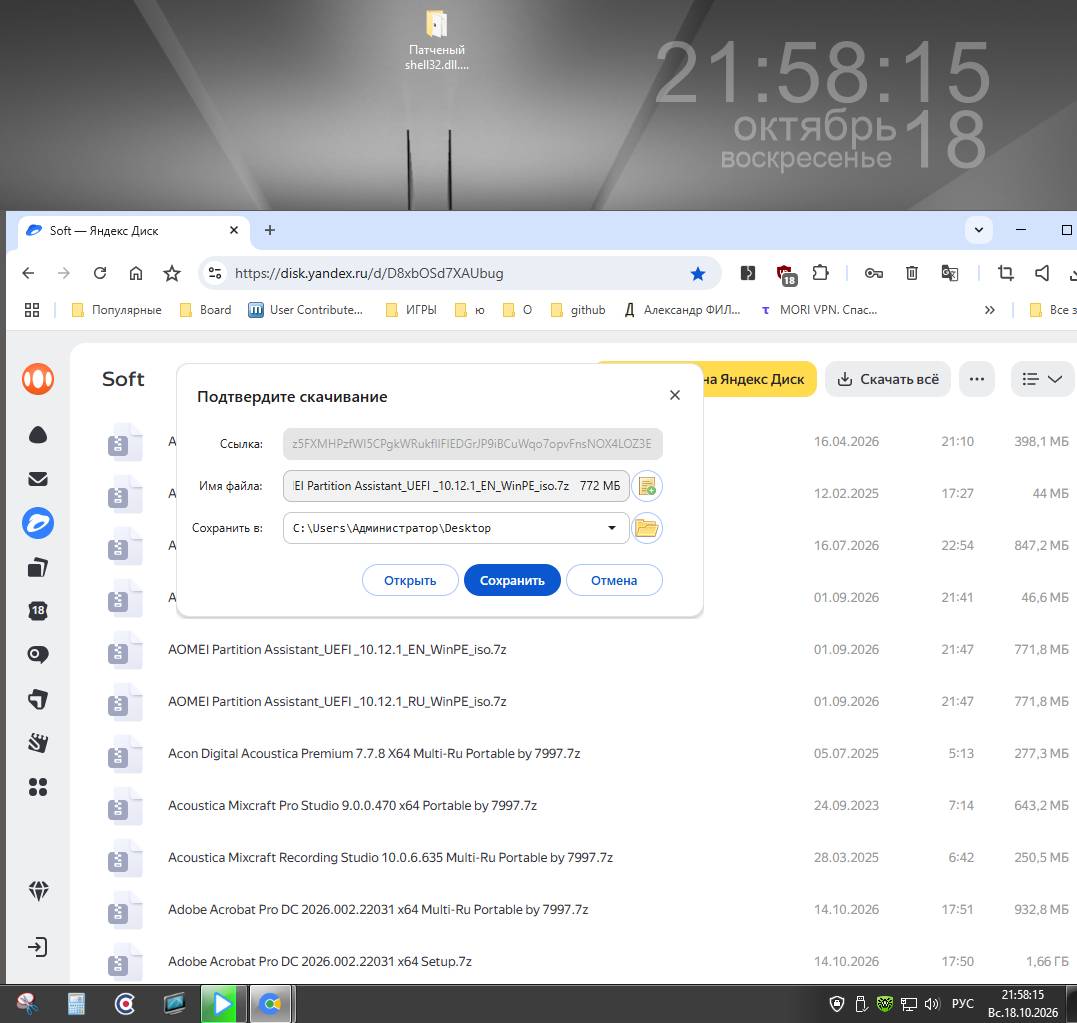The width and height of the screenshot is (1077, 1023).
Task: Click the blue Yandex Disk sidebar icon
Action: tap(38, 524)
